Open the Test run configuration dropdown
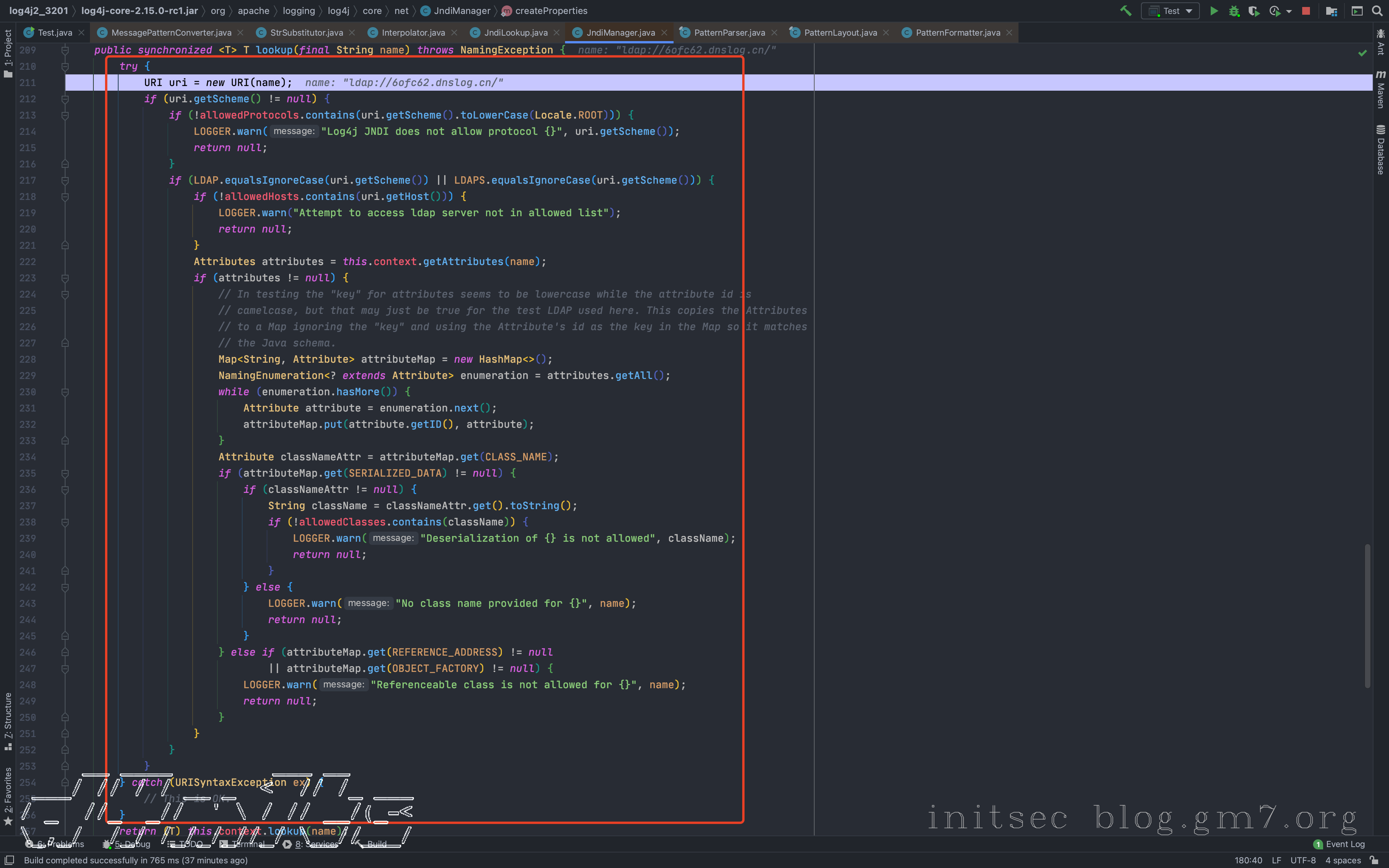Screen dimensions: 1389x868 (x=1170, y=11)
